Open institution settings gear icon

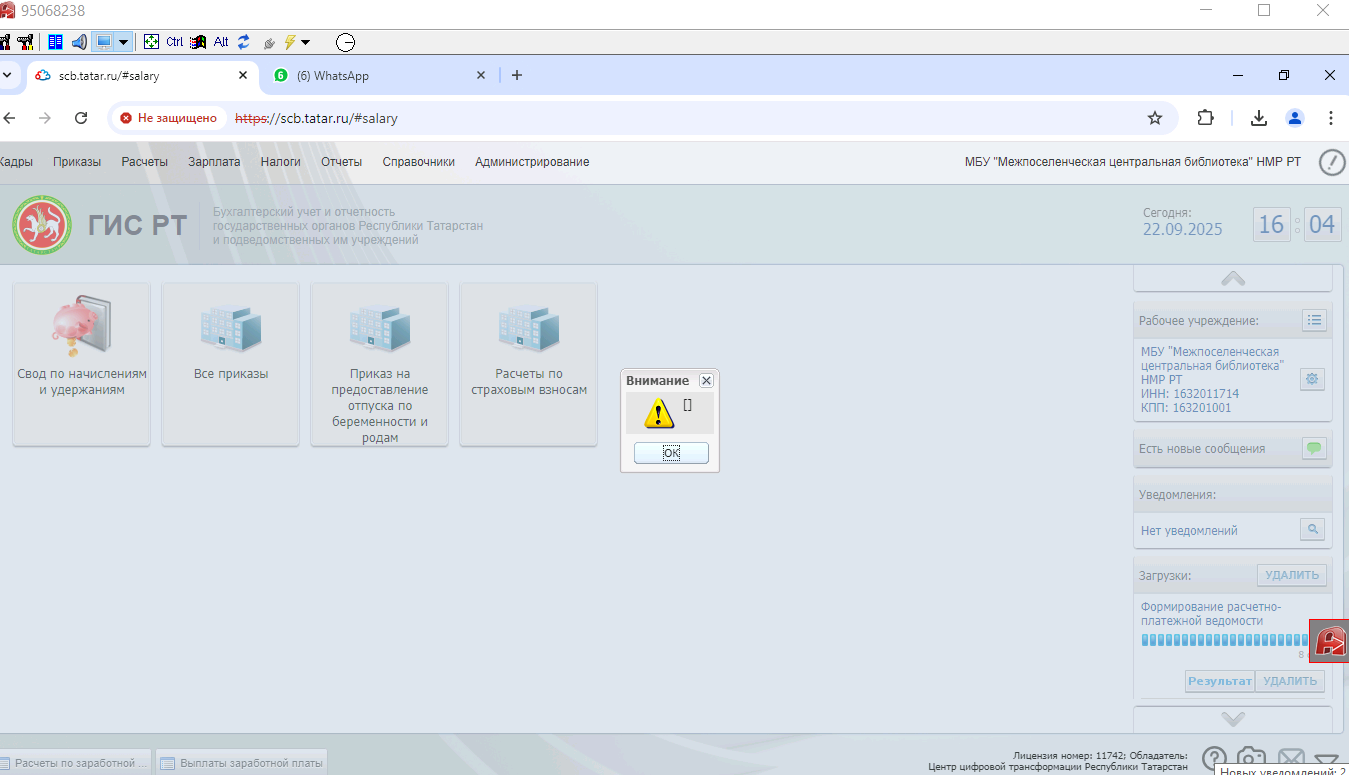(1313, 380)
